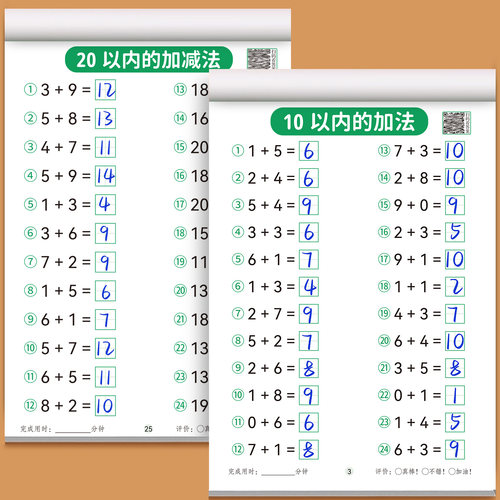
Task: Click the answer box for 4 + 7
Action: point(105,147)
